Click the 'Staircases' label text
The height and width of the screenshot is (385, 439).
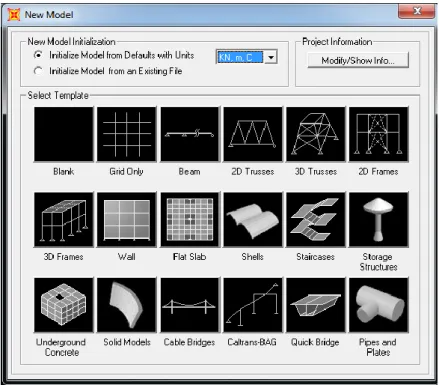(315, 257)
